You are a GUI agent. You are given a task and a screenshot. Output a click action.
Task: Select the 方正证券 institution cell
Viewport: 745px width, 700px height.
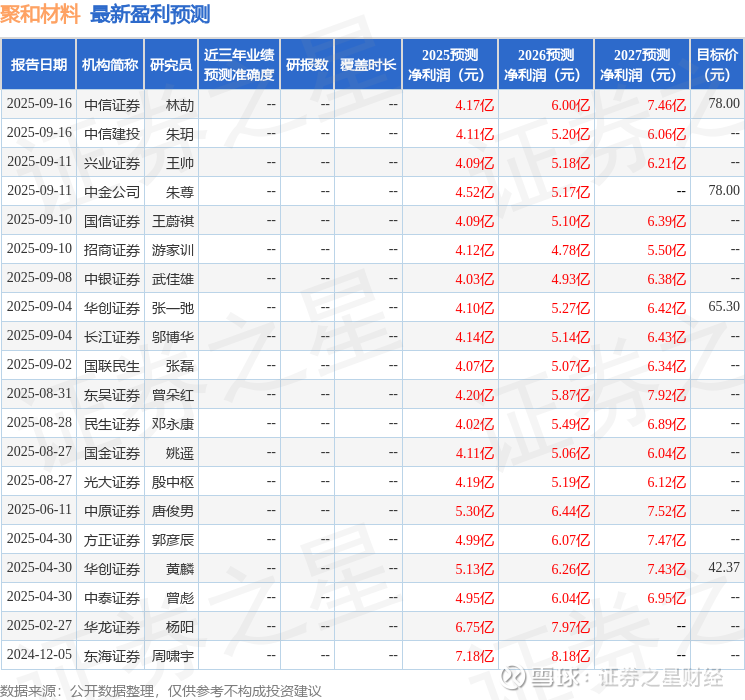pos(112,540)
